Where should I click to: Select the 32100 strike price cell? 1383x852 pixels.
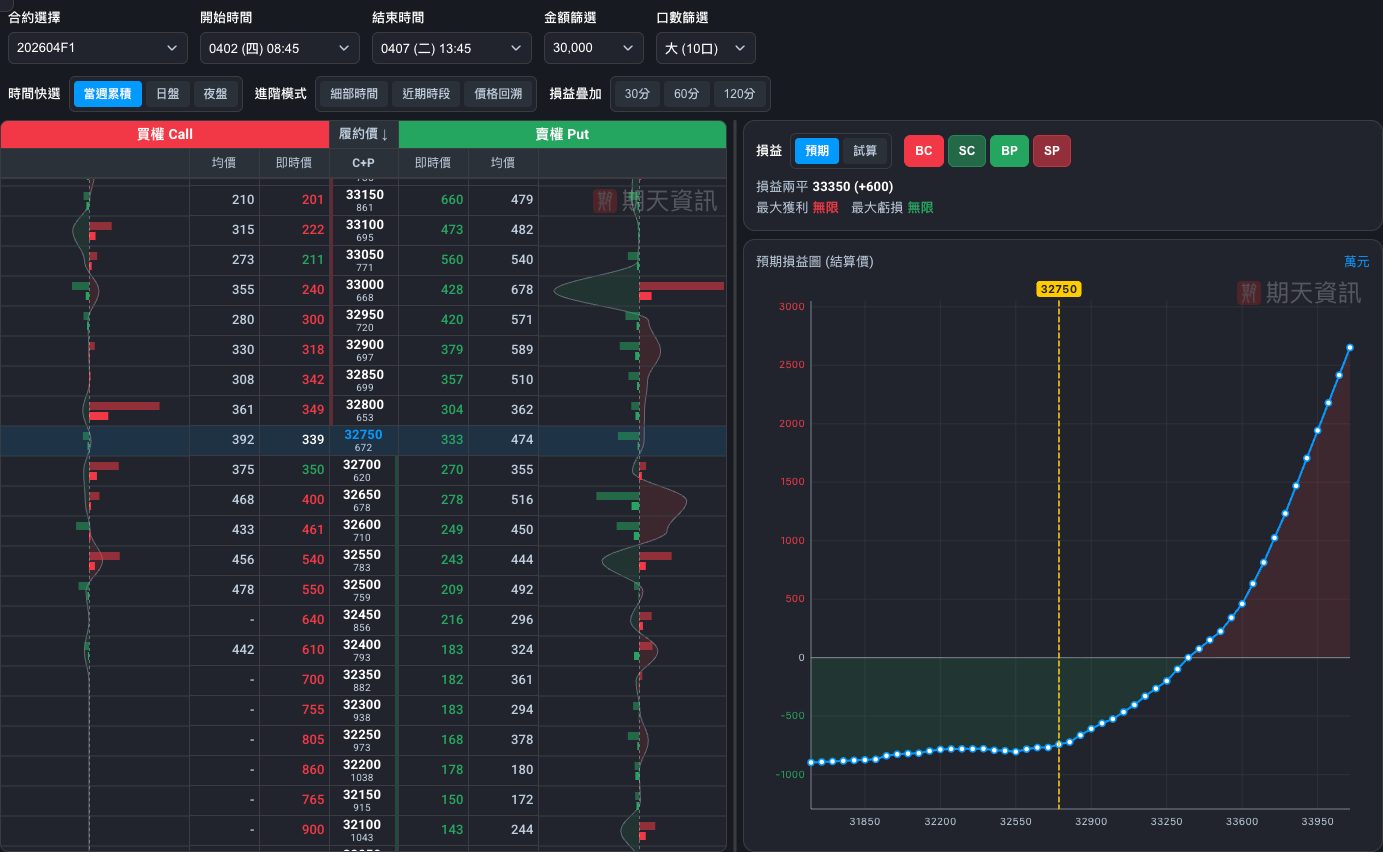(364, 830)
